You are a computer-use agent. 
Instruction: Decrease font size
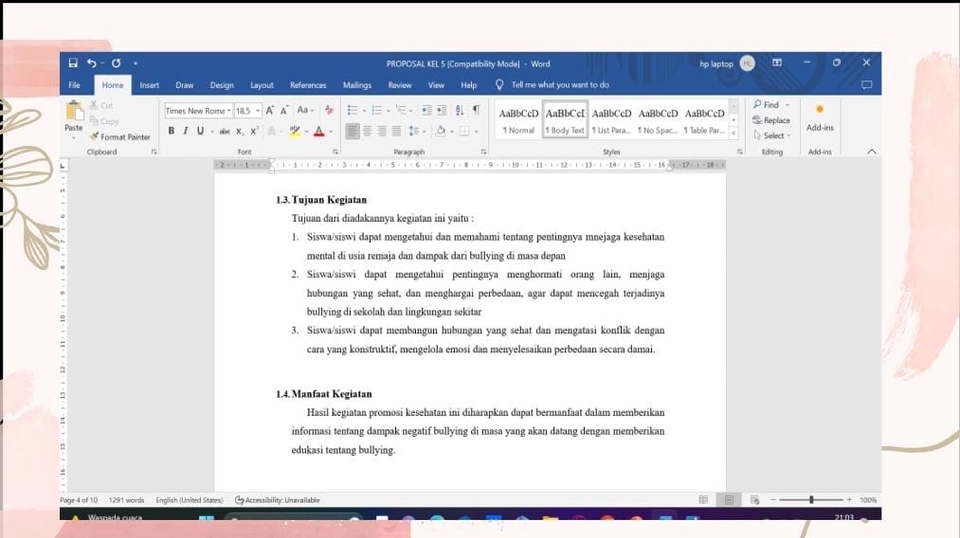tap(284, 111)
